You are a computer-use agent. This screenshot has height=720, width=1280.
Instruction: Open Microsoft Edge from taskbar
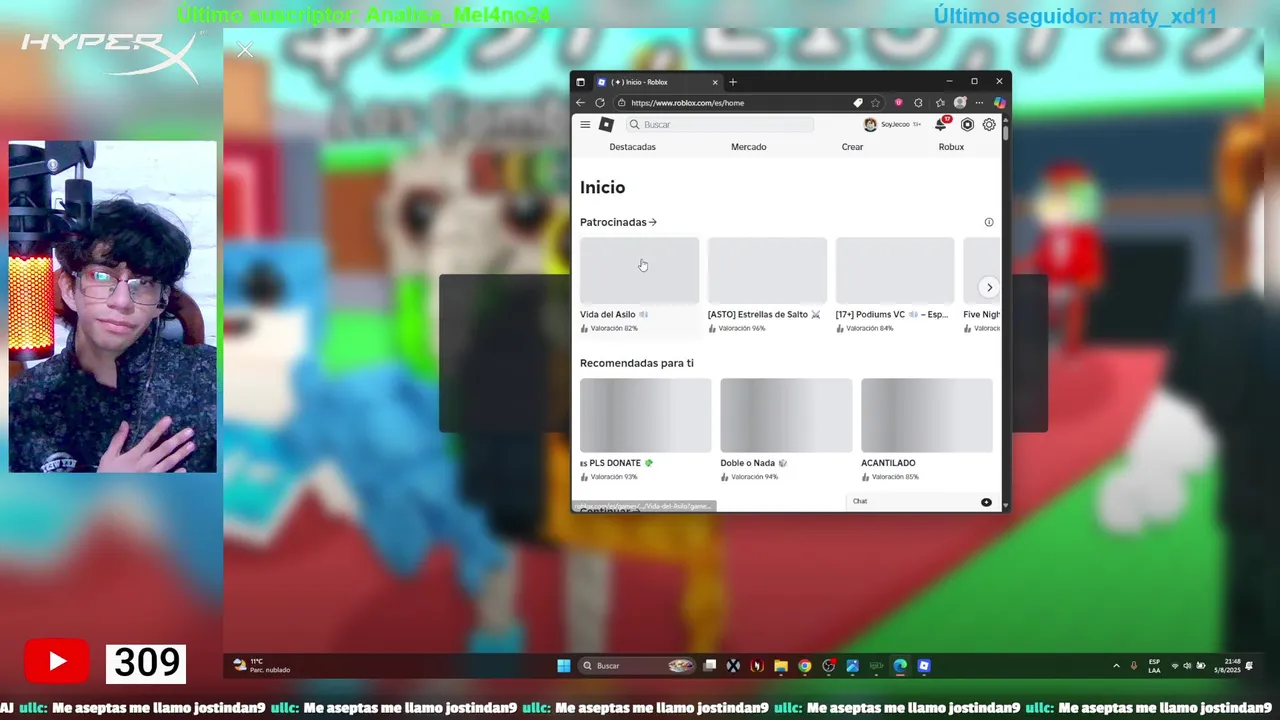point(900,666)
